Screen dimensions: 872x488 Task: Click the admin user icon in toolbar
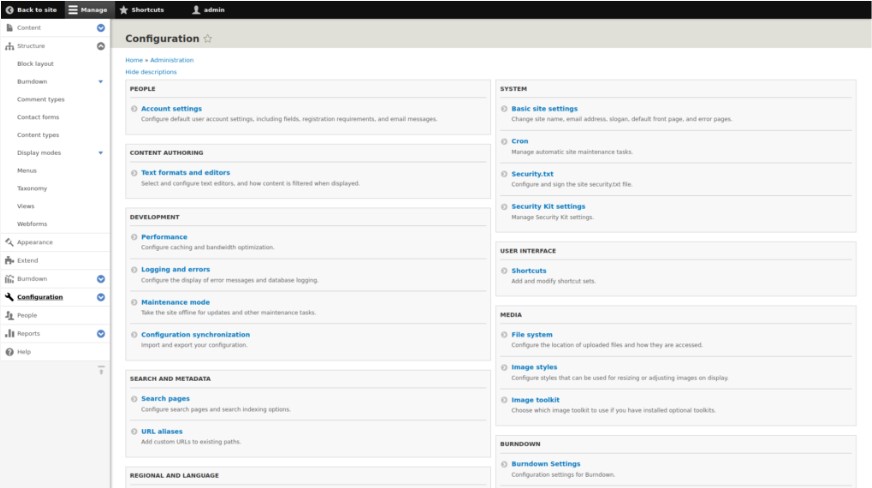pyautogui.click(x=196, y=10)
